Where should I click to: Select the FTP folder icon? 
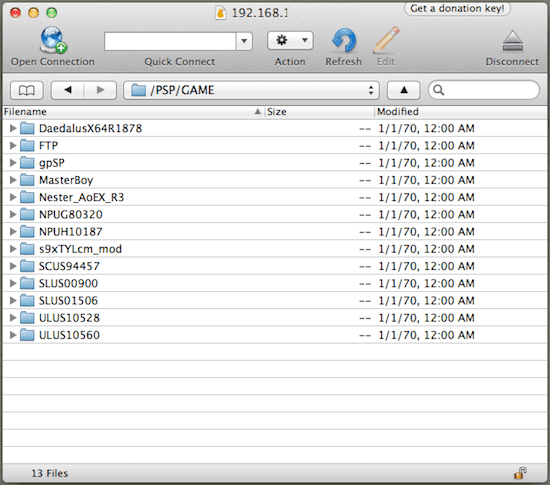tap(27, 146)
